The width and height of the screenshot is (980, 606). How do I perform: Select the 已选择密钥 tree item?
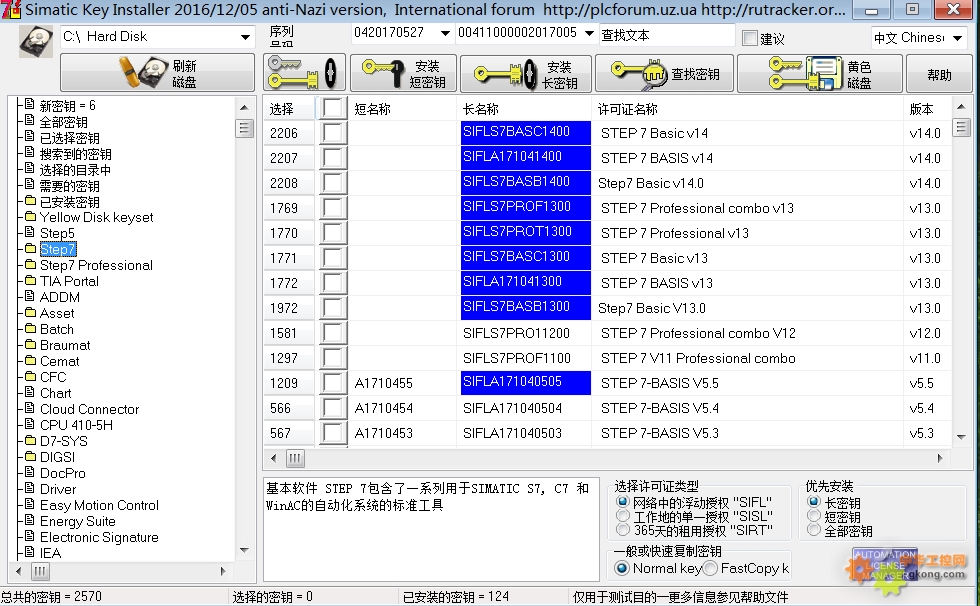click(x=69, y=137)
